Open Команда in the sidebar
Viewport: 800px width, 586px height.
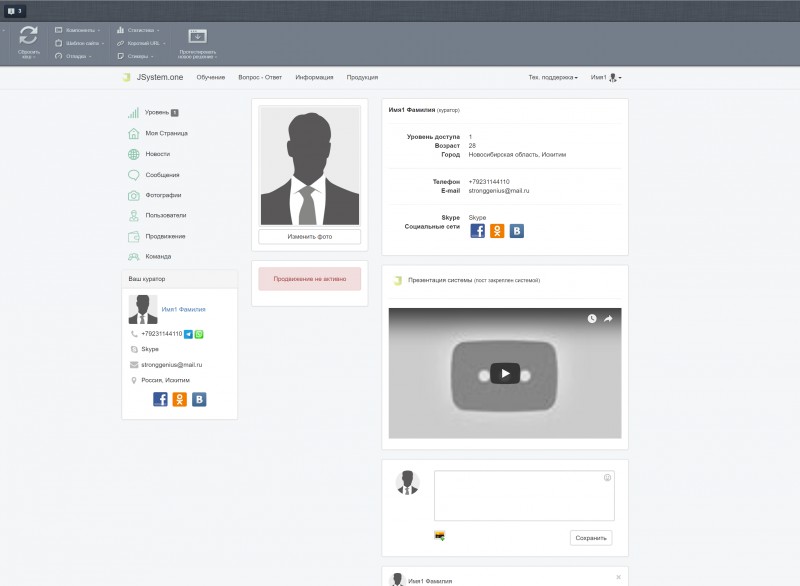pos(149,257)
